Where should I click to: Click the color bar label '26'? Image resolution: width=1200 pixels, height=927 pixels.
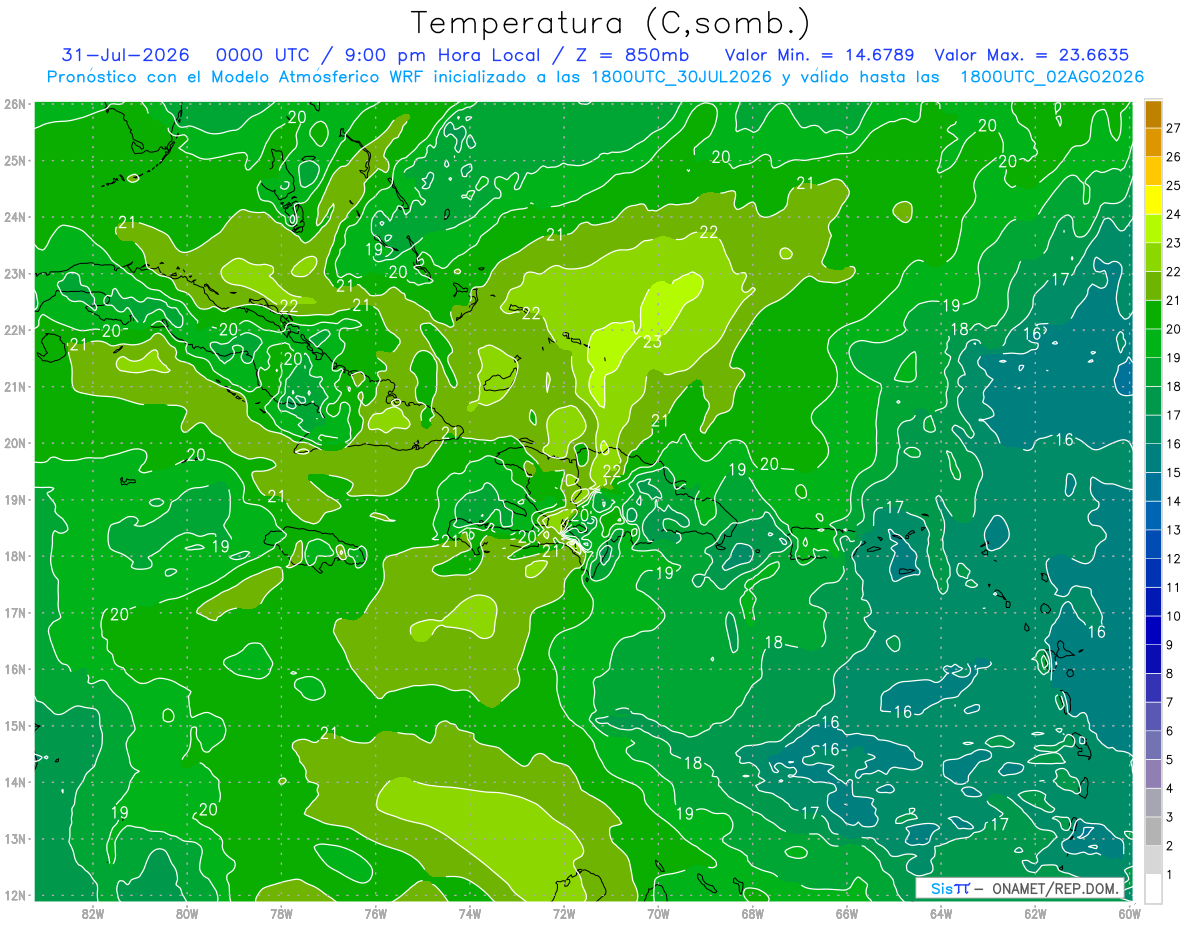click(1174, 156)
